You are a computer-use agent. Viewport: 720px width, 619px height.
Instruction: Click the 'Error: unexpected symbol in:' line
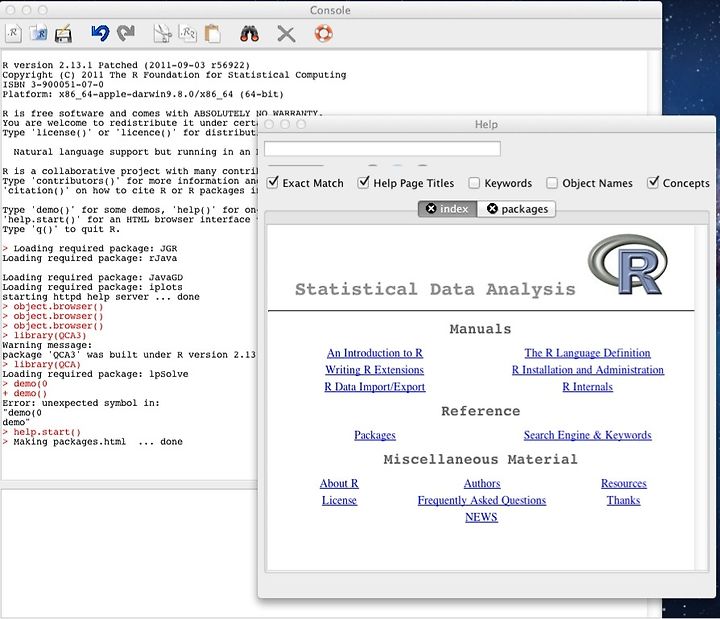(81, 403)
